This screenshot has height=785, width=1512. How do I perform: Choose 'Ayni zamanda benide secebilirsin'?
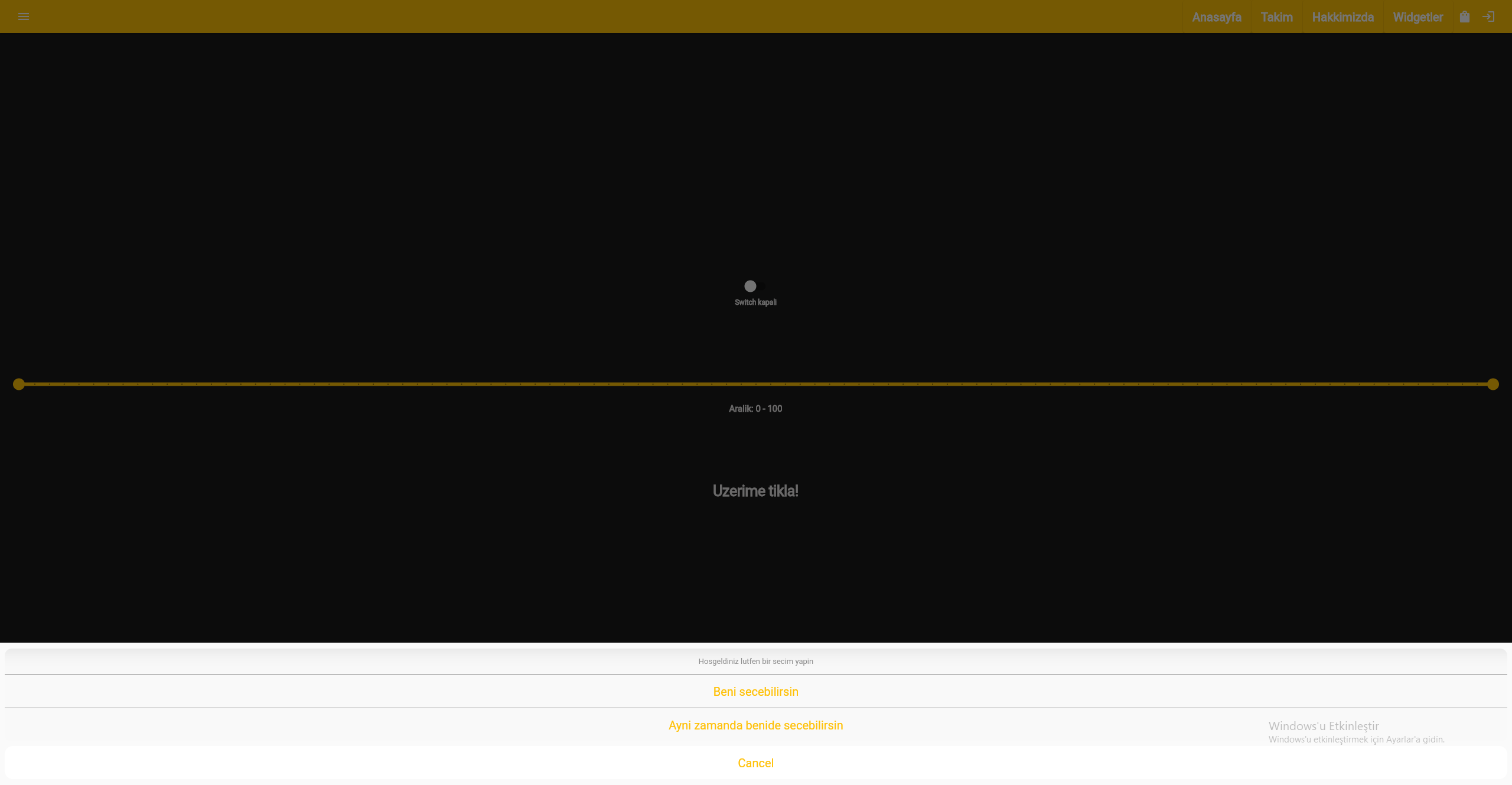pyautogui.click(x=755, y=725)
